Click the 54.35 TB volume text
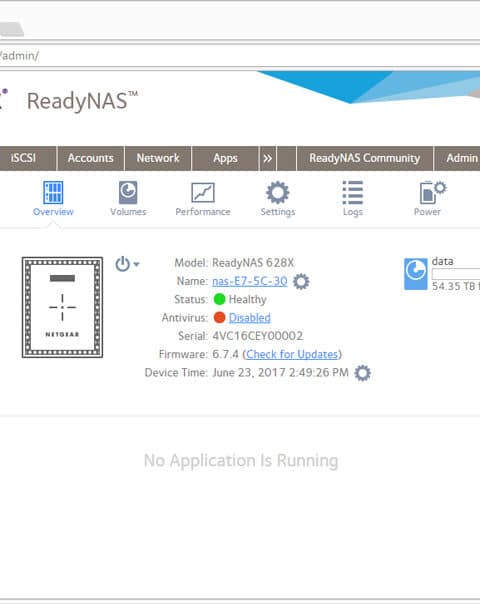The image size is (480, 604). 455,286
